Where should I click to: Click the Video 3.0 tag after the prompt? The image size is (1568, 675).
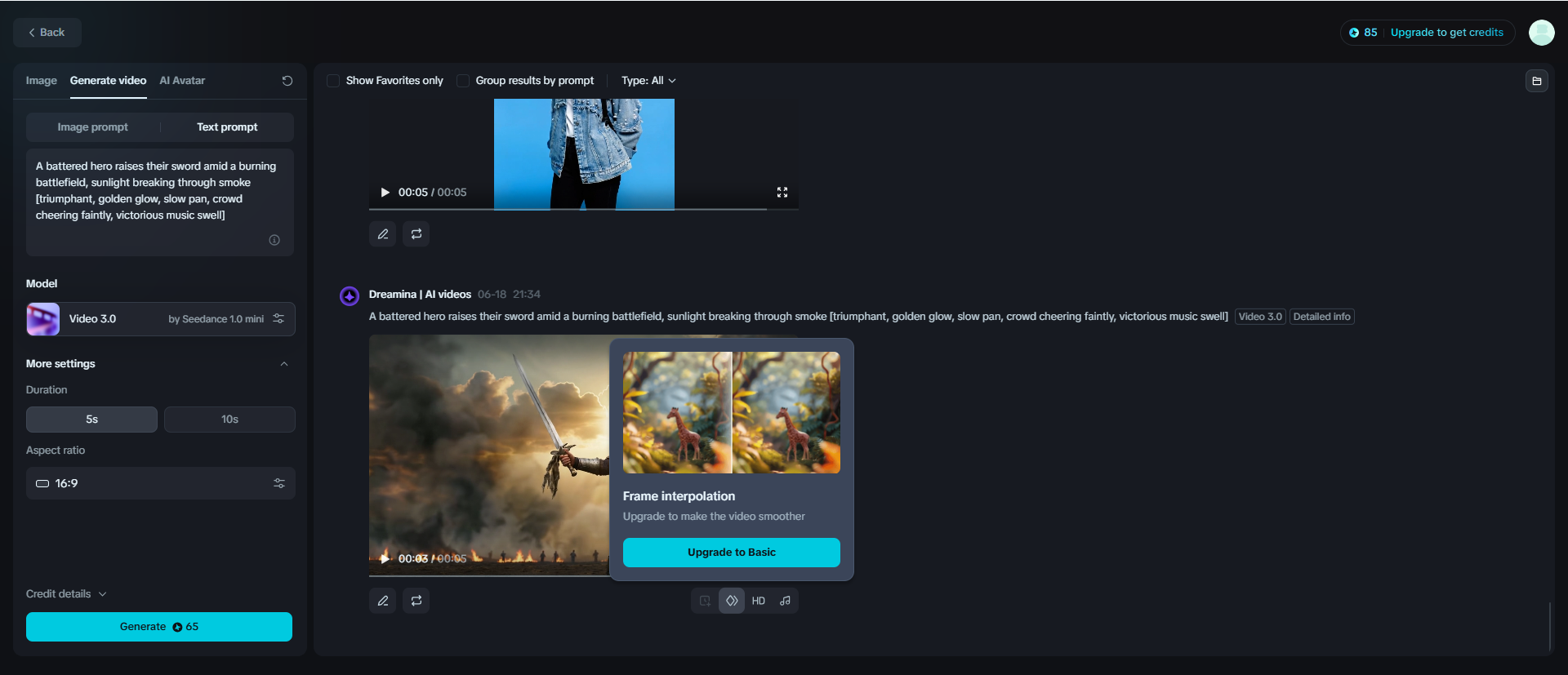1260,317
